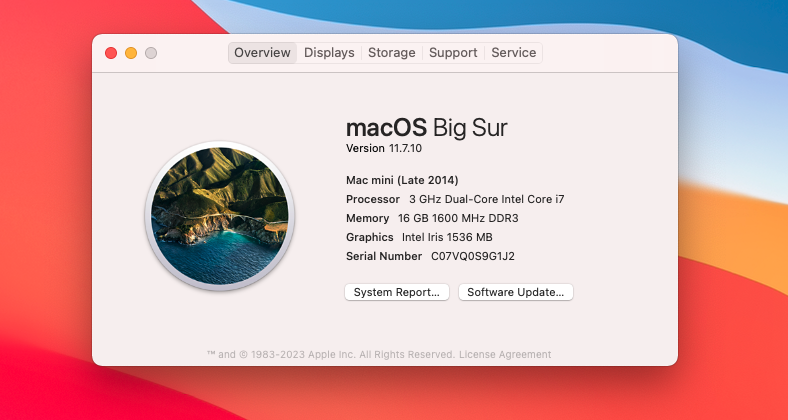Open the License Agreement link
The width and height of the screenshot is (788, 420).
tap(505, 355)
